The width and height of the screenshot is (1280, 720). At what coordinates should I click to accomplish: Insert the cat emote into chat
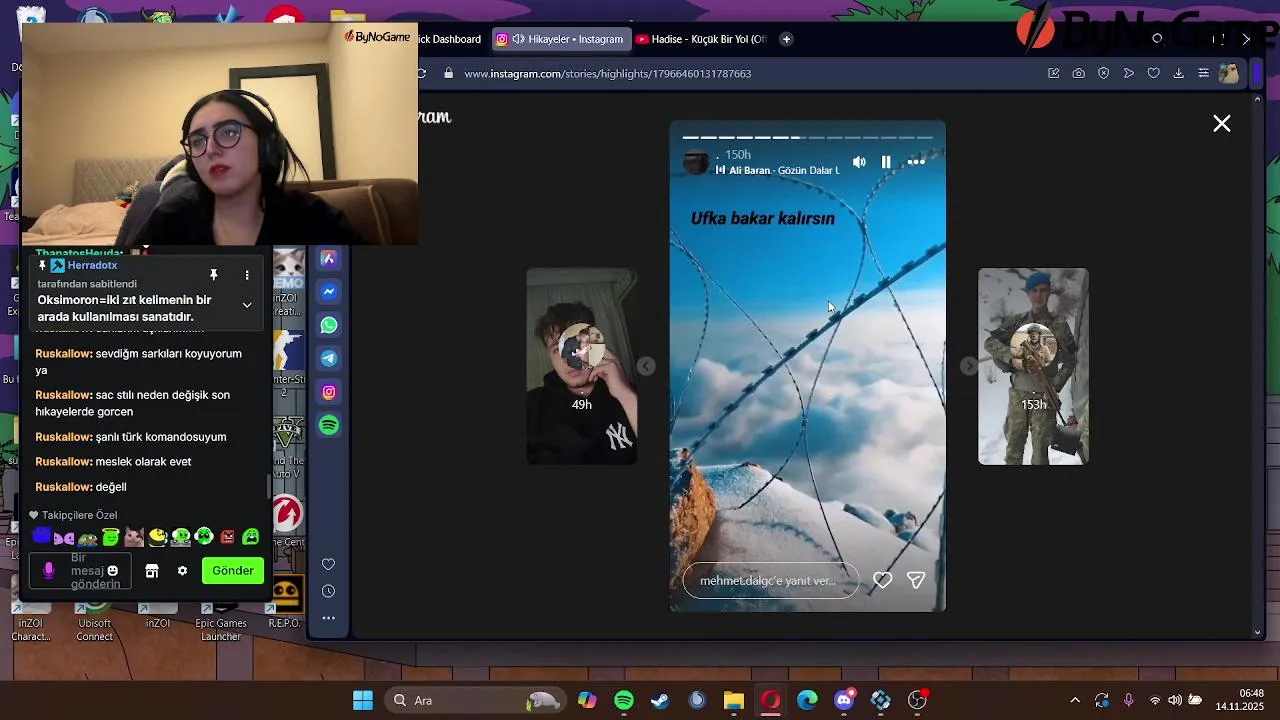[134, 537]
